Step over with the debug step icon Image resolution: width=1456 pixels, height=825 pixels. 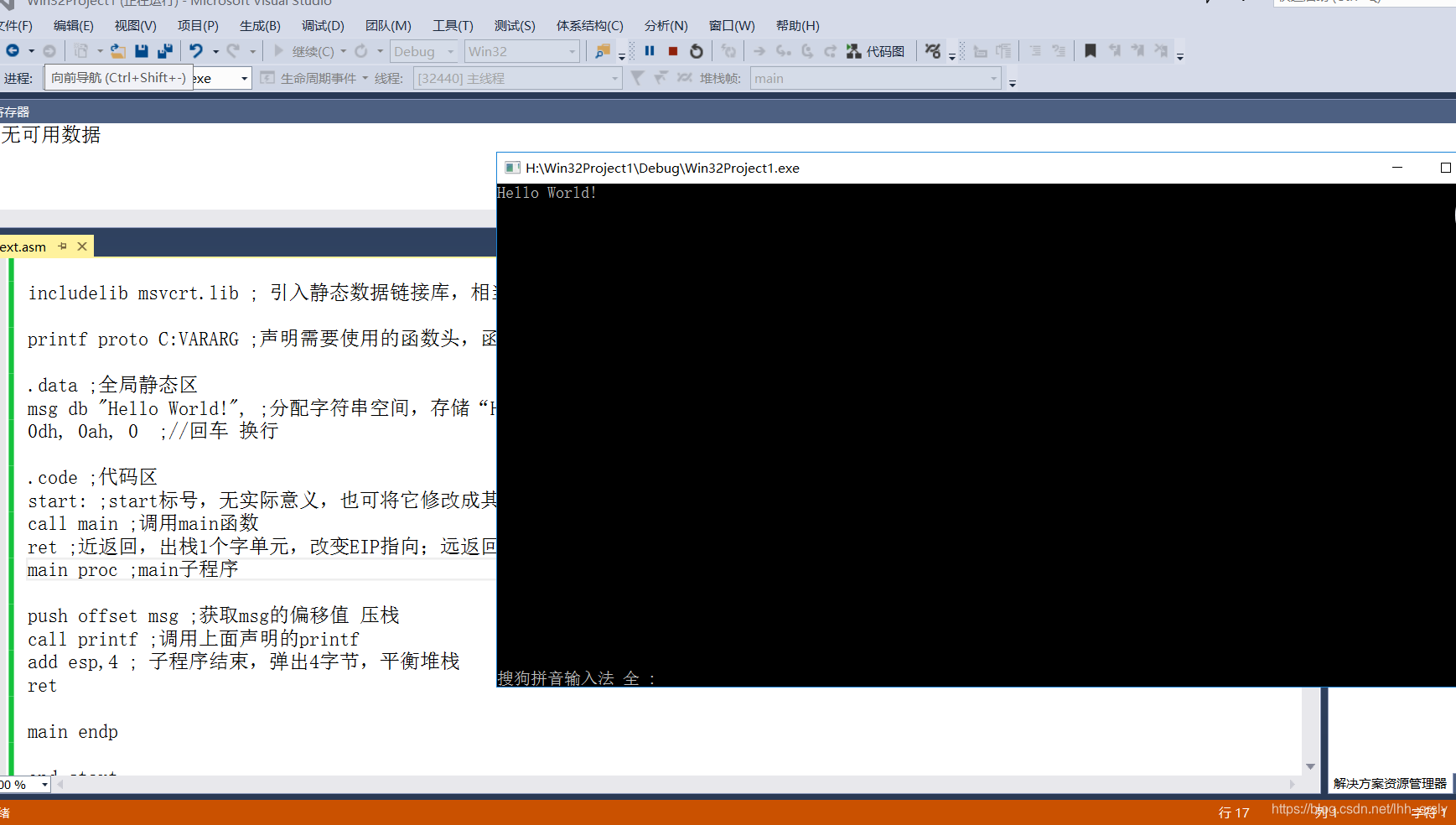[x=807, y=51]
